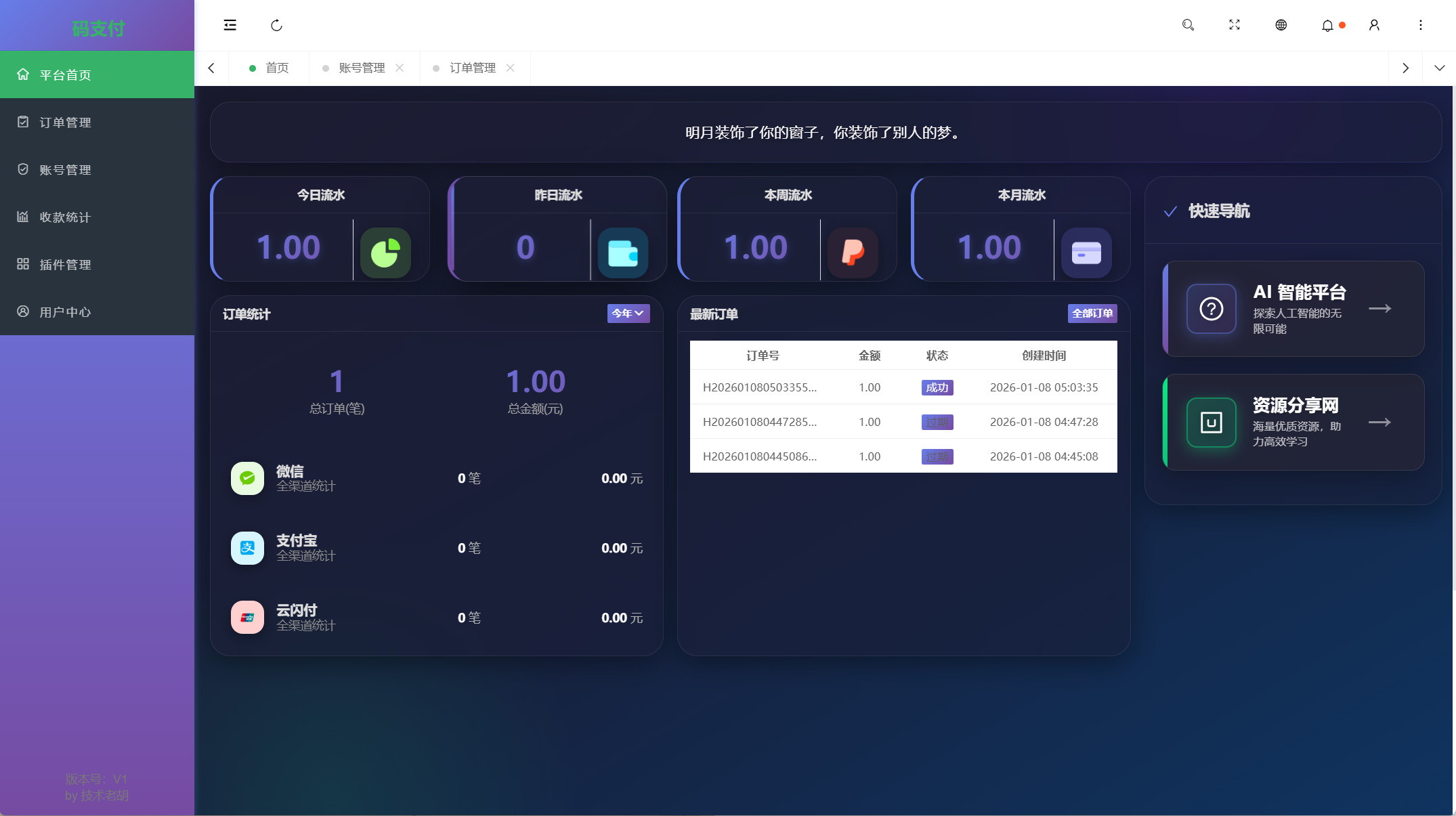This screenshot has height=816, width=1456.
Task: Collapse the sidebar menu toggle icon
Action: click(230, 25)
